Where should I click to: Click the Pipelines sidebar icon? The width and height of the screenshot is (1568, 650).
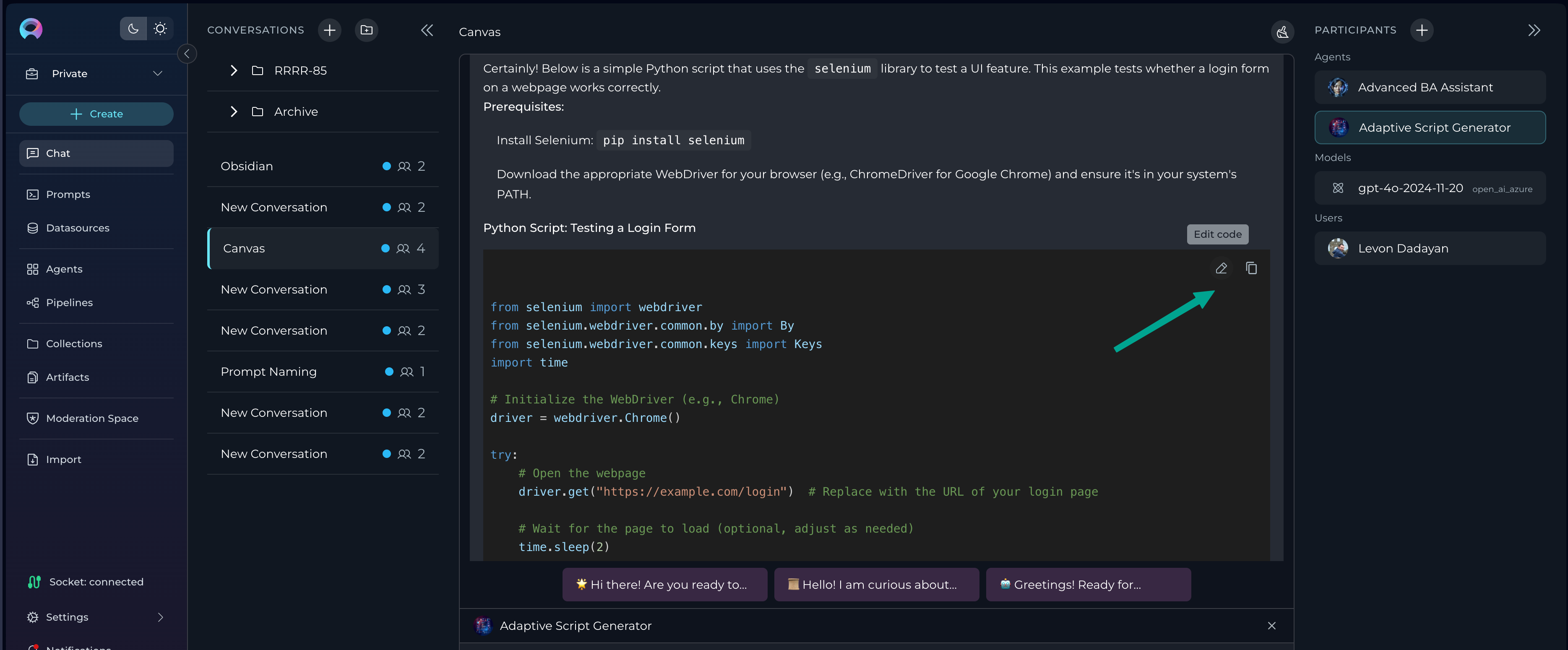pos(33,302)
